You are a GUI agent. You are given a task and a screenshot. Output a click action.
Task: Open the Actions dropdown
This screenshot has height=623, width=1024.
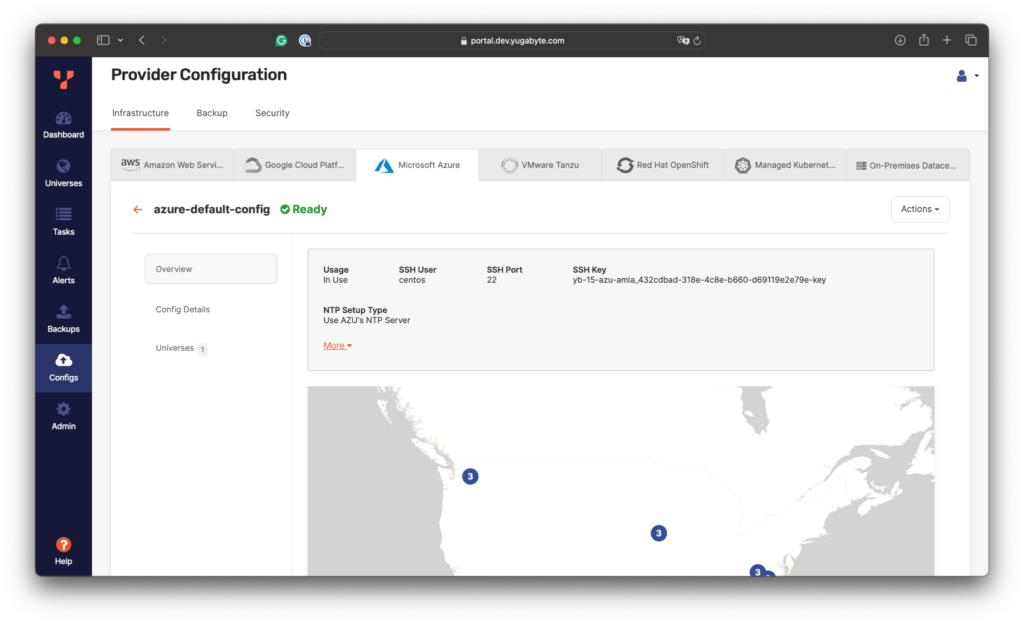coord(919,209)
